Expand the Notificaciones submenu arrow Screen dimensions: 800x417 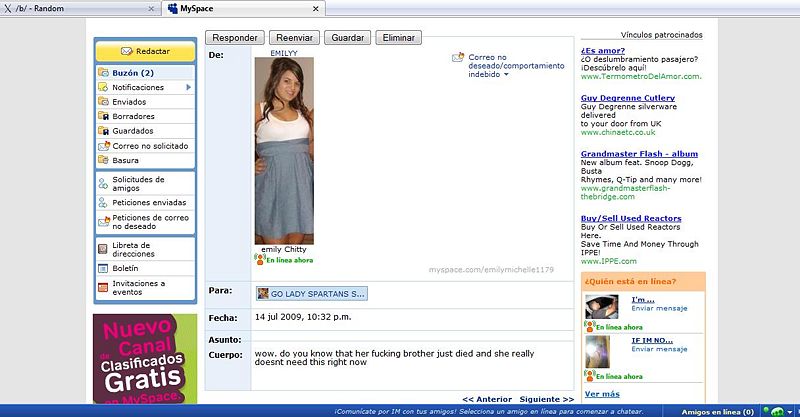click(188, 87)
